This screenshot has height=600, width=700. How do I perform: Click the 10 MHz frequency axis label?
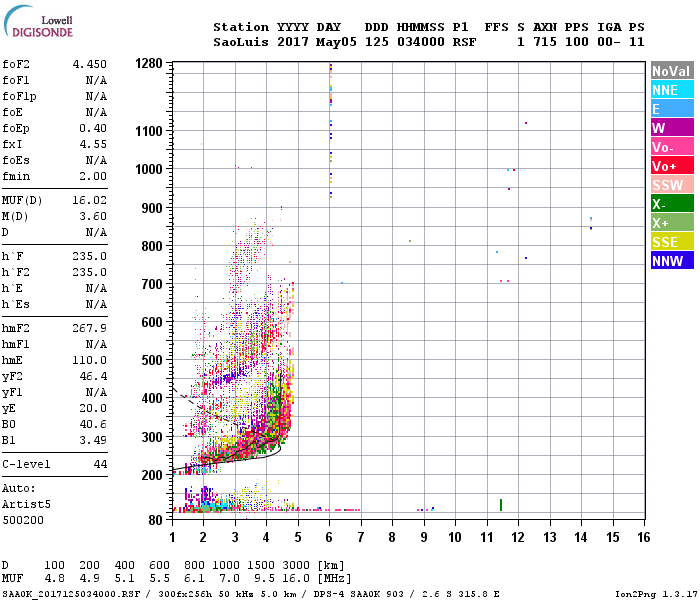click(455, 537)
